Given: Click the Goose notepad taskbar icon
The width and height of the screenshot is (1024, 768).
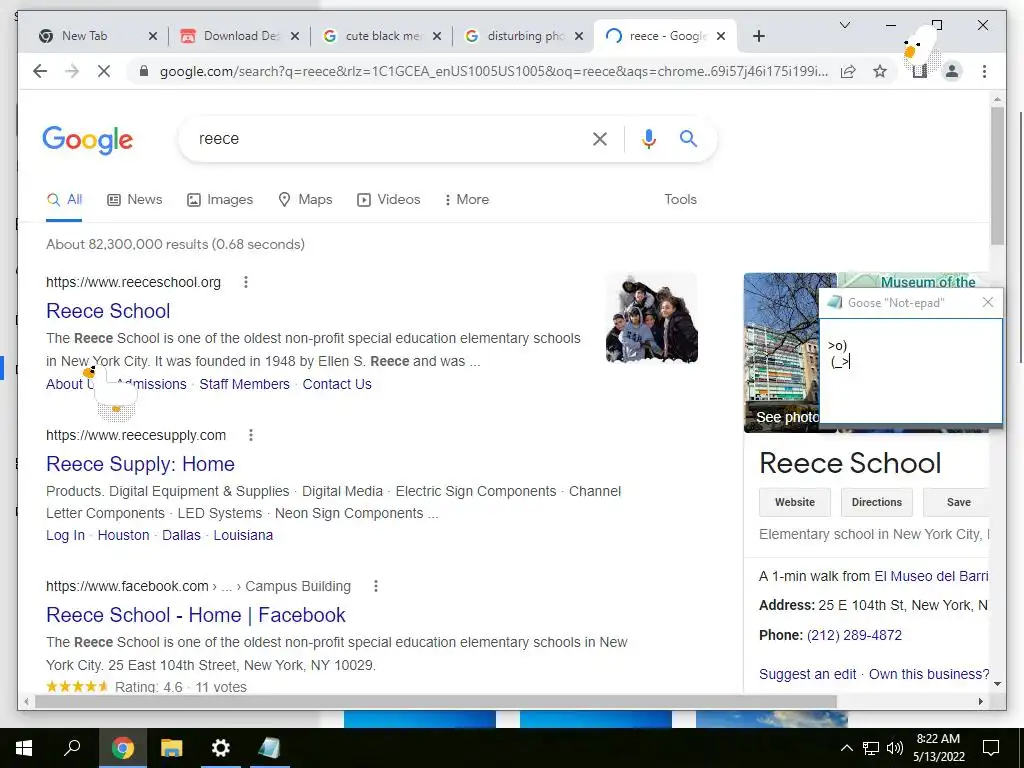Looking at the screenshot, I should tap(270, 748).
